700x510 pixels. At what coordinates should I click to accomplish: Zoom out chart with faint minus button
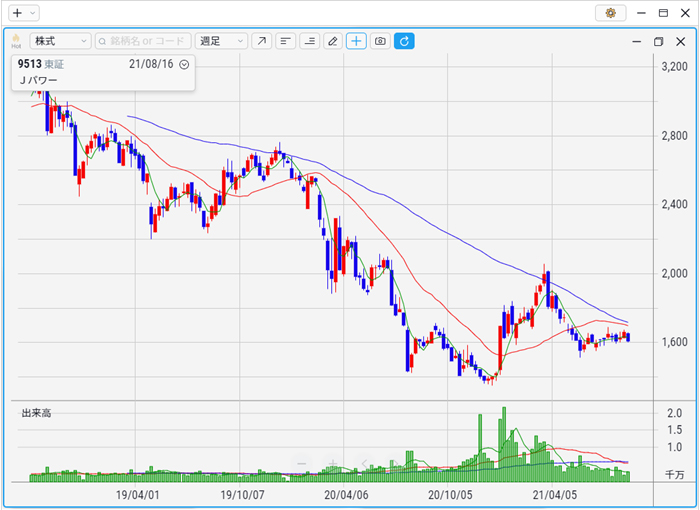tap(302, 464)
